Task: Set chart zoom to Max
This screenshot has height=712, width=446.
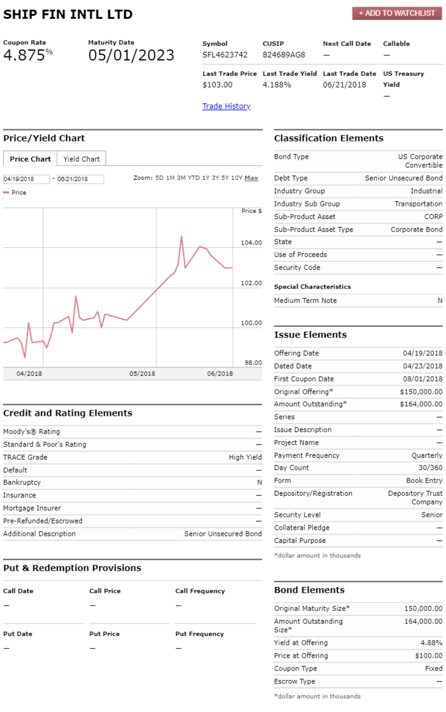Action: click(x=251, y=178)
